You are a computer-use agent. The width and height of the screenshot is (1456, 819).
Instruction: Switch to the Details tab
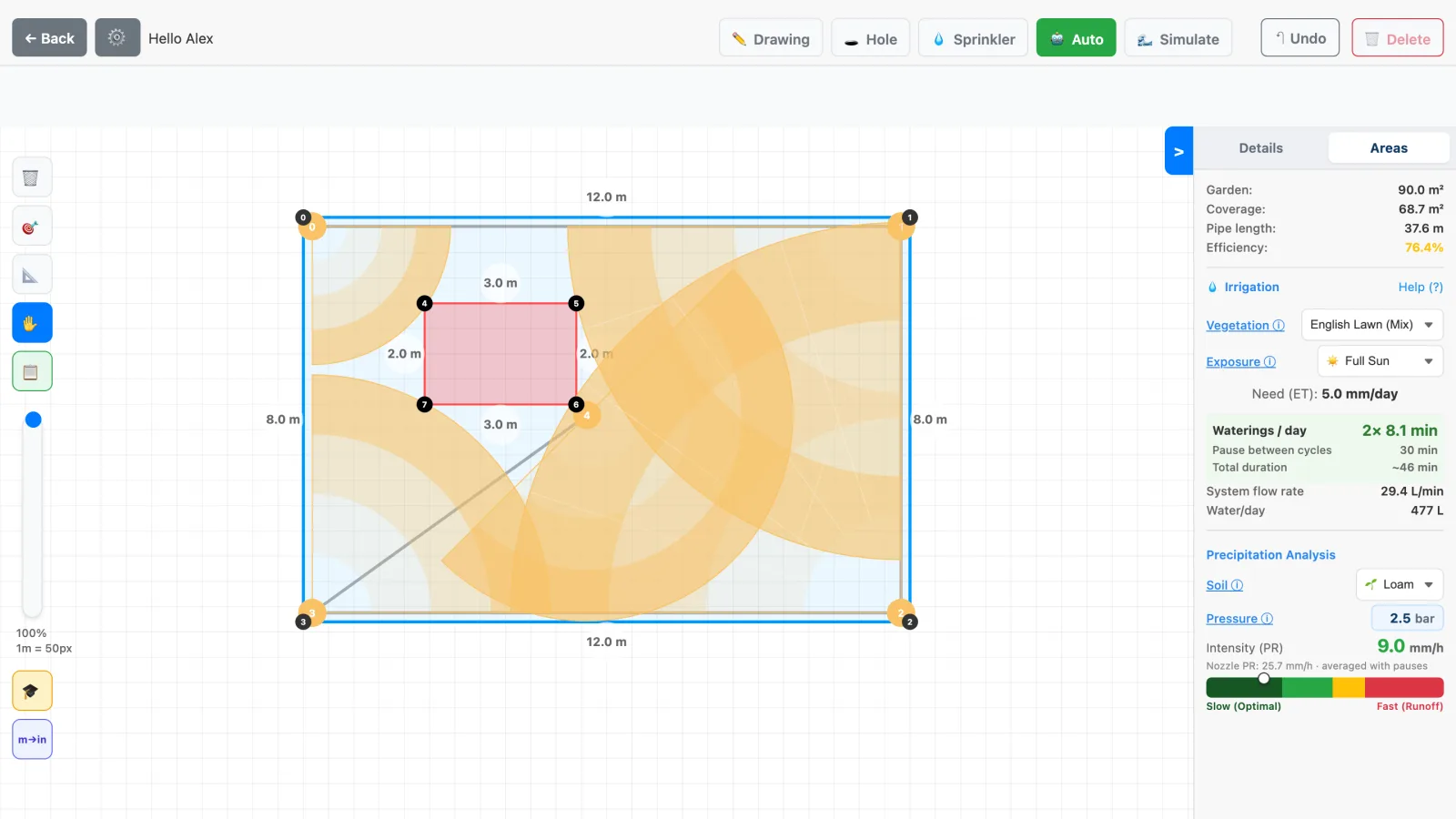[1260, 148]
